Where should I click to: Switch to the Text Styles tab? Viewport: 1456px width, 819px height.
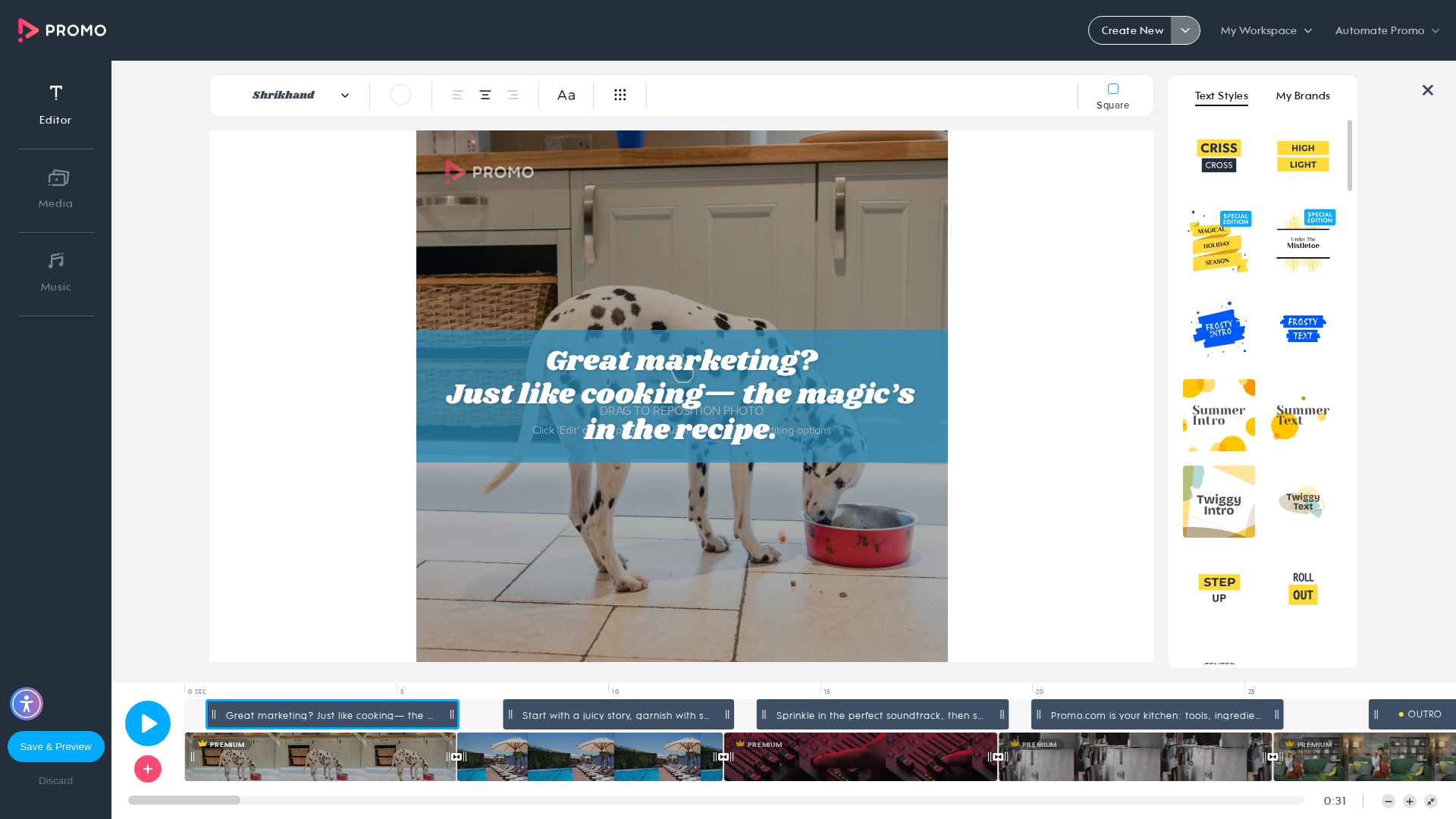coord(1222,96)
